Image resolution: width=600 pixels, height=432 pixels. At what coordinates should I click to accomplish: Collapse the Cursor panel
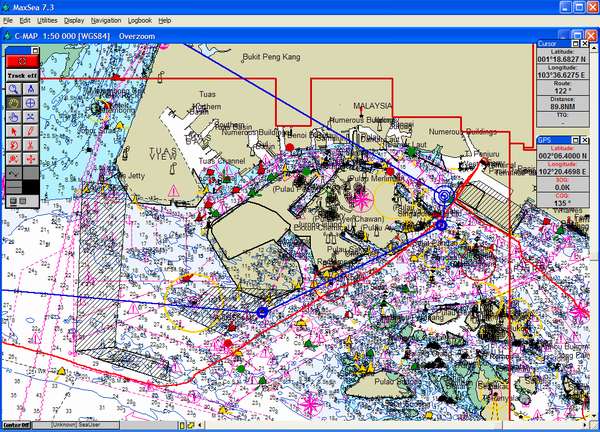pos(576,44)
